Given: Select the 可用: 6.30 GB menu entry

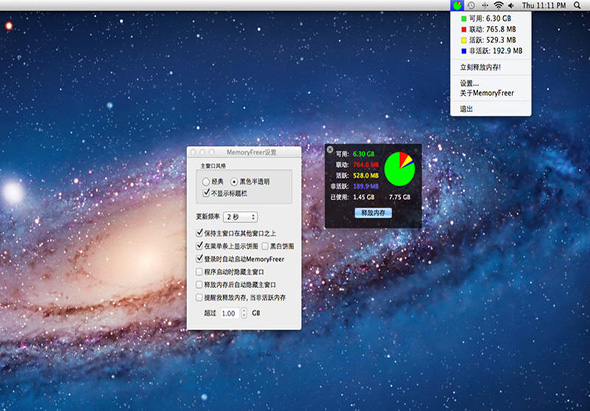Looking at the screenshot, I should tap(491, 18).
